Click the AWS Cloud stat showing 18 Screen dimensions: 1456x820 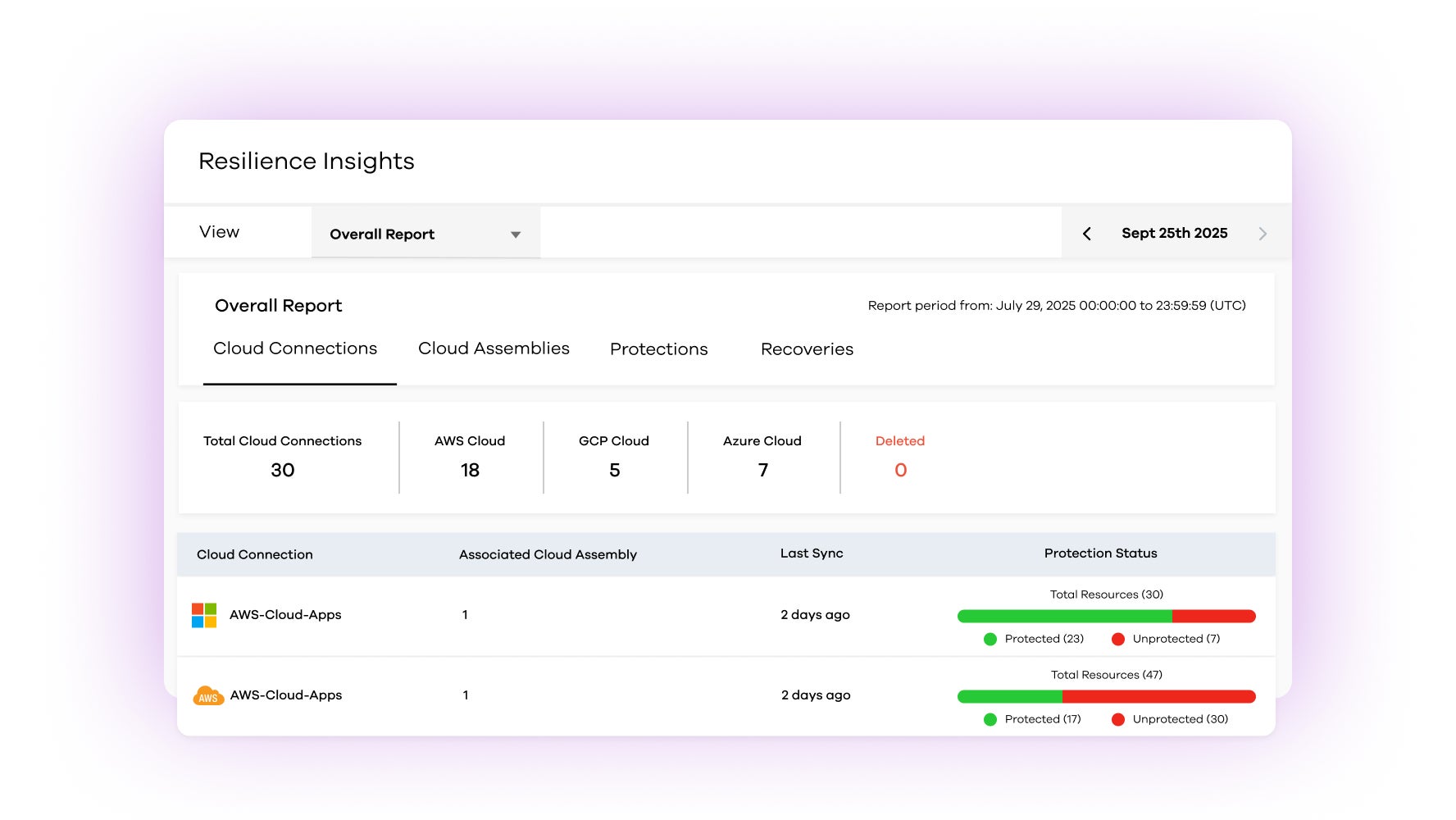tap(470, 457)
